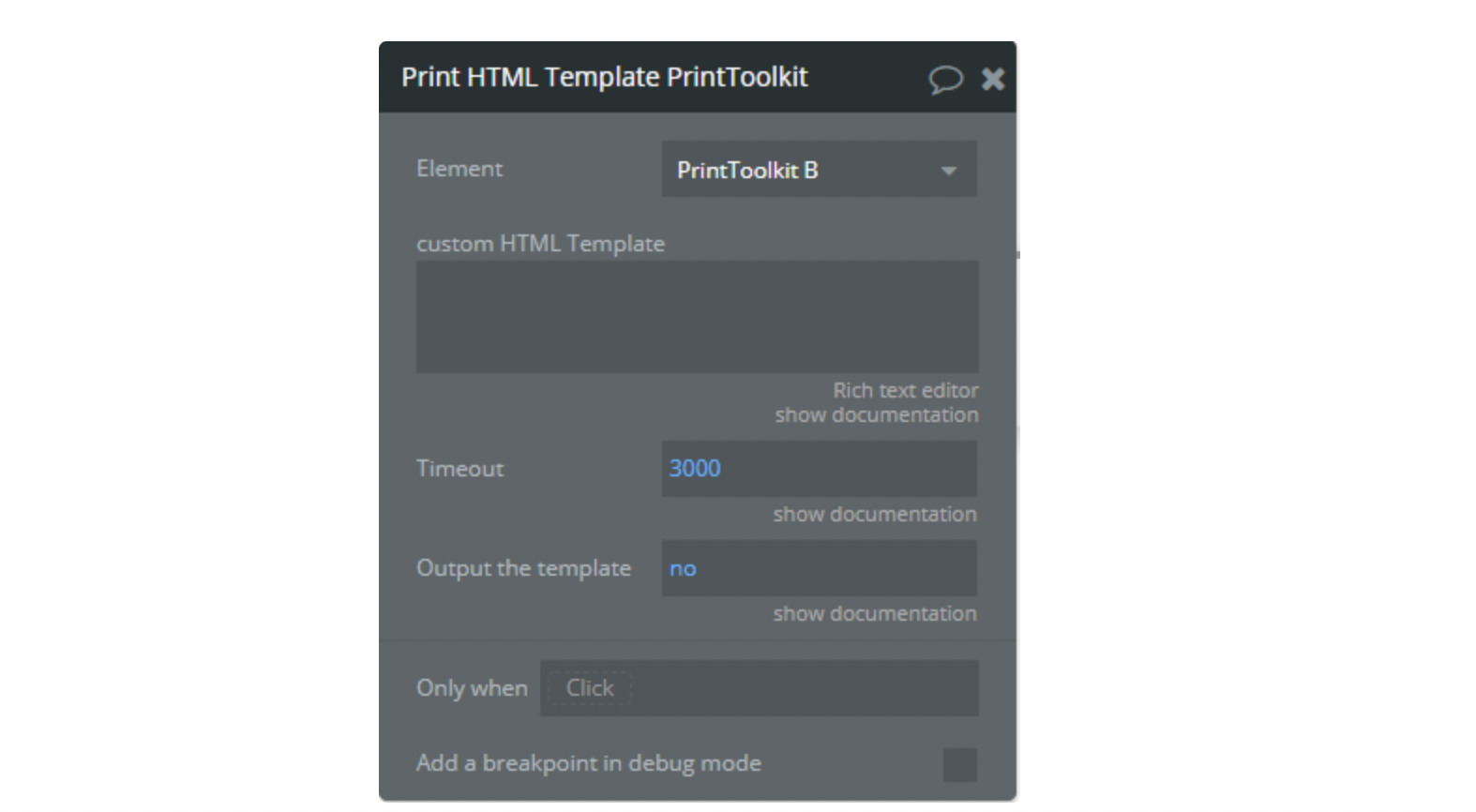Screen dimensions: 1476x812
Task: Click the Only when label
Action: [x=472, y=688]
